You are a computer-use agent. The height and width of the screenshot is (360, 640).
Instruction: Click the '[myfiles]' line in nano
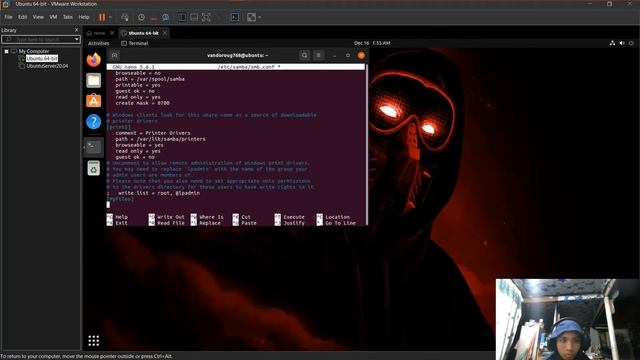pyautogui.click(x=120, y=199)
